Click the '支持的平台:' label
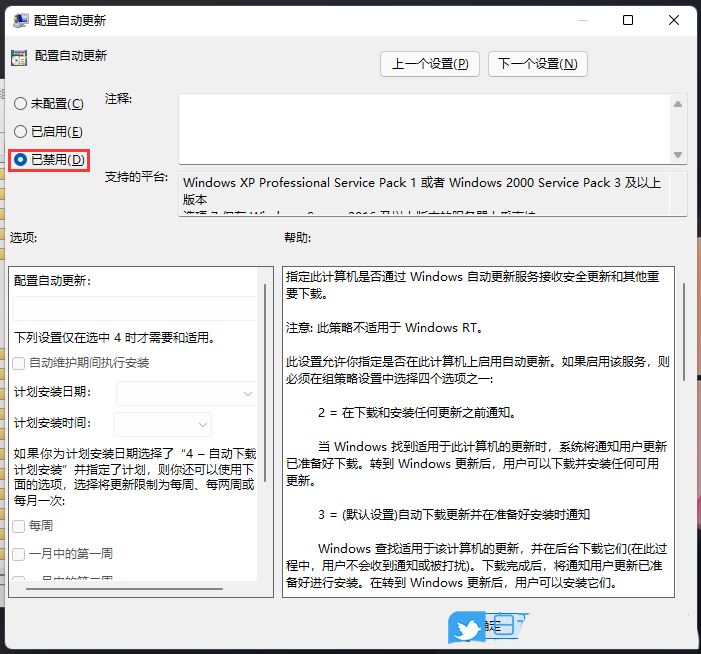 pyautogui.click(x=136, y=177)
